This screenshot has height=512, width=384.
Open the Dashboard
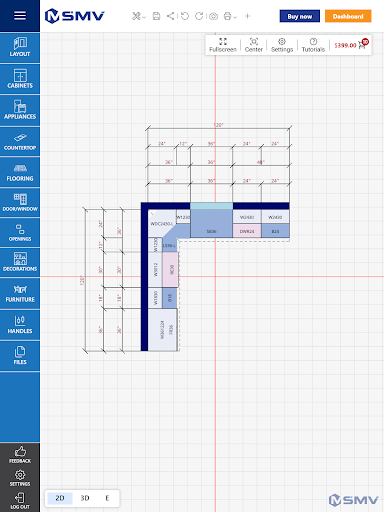tap(348, 16)
